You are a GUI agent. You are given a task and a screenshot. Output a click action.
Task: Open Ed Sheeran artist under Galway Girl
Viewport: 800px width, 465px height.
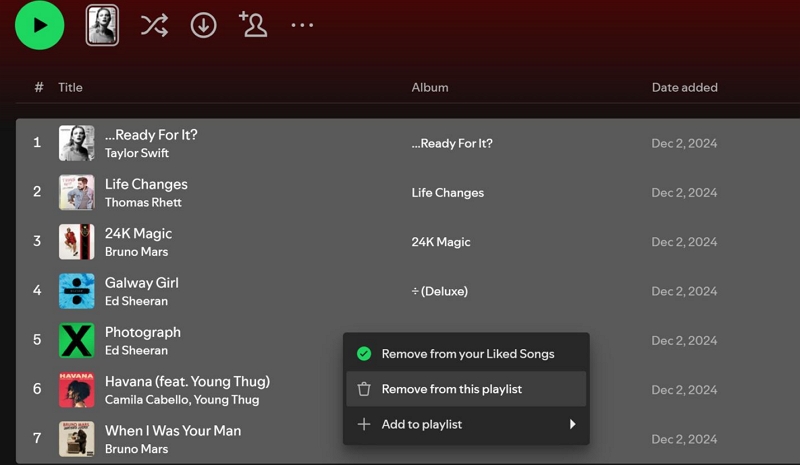click(136, 301)
